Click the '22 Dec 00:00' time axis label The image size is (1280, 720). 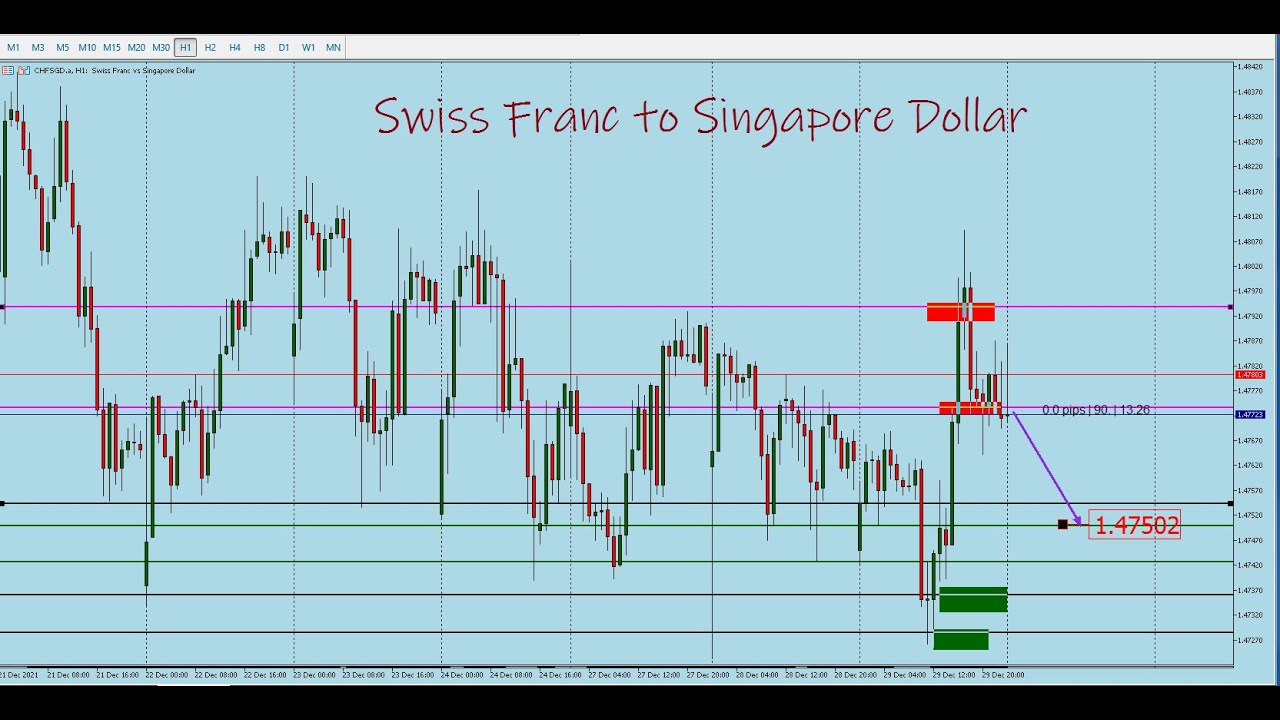point(165,675)
